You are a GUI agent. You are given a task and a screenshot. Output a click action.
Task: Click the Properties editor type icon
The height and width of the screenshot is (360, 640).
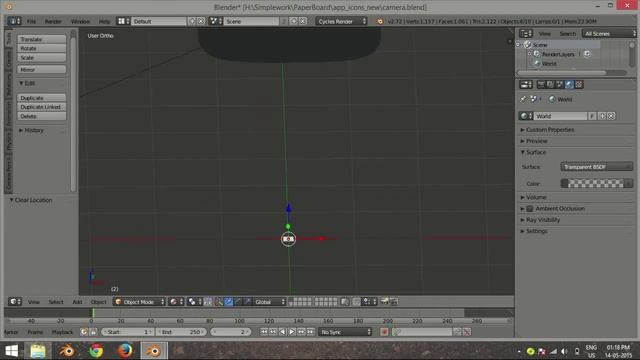(x=526, y=84)
